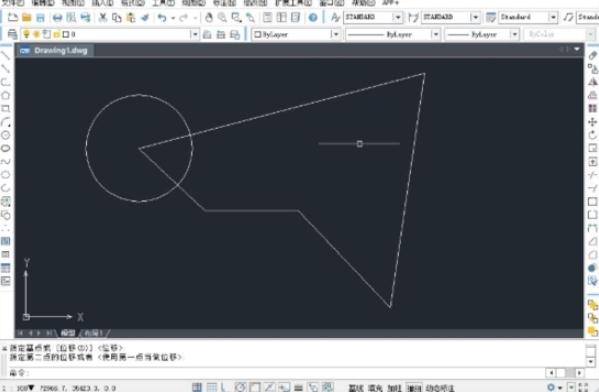
Task: Open the ByLayer lineweight dropdown
Action: point(515,34)
